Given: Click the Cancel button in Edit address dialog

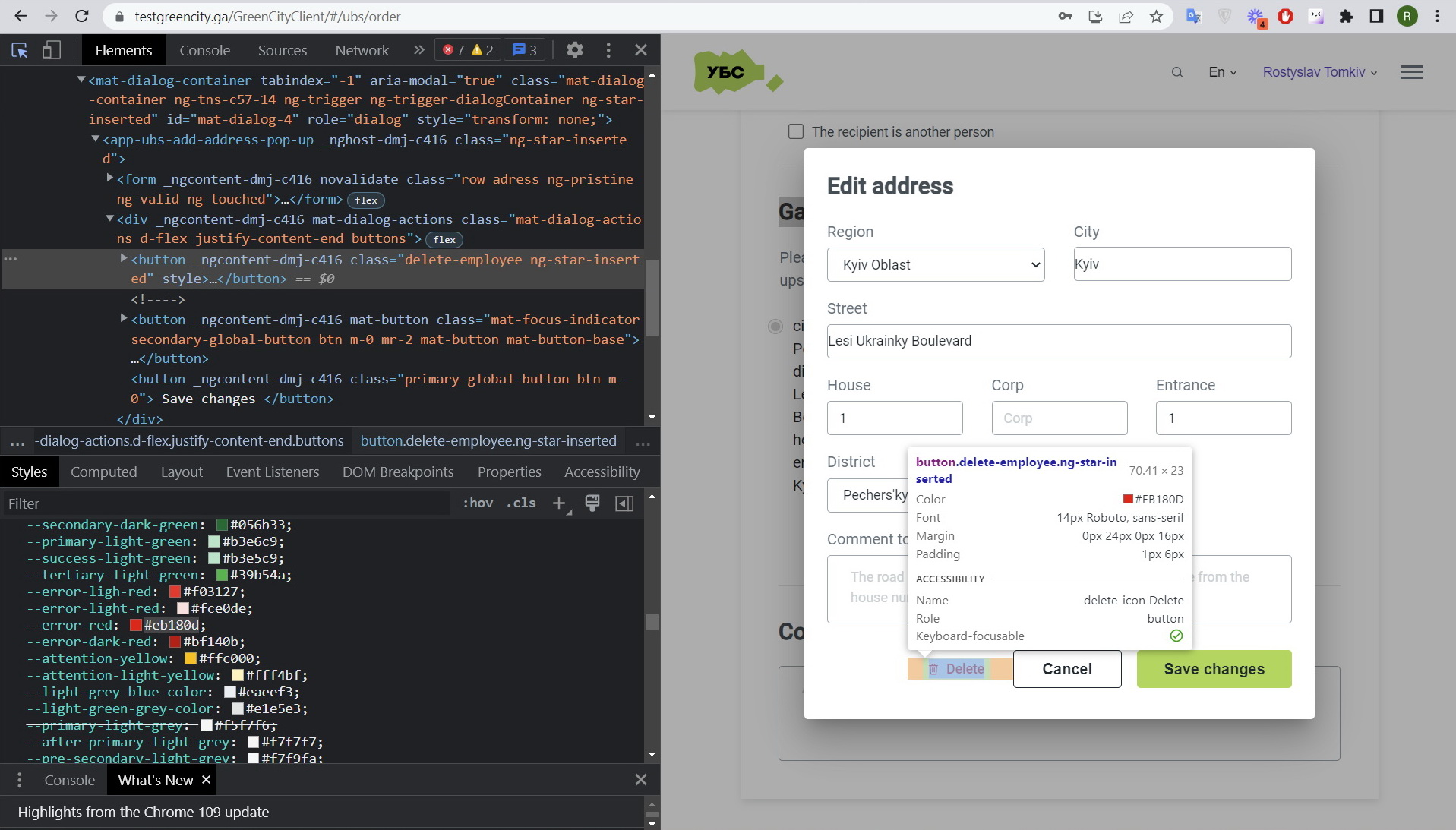Looking at the screenshot, I should (x=1066, y=669).
